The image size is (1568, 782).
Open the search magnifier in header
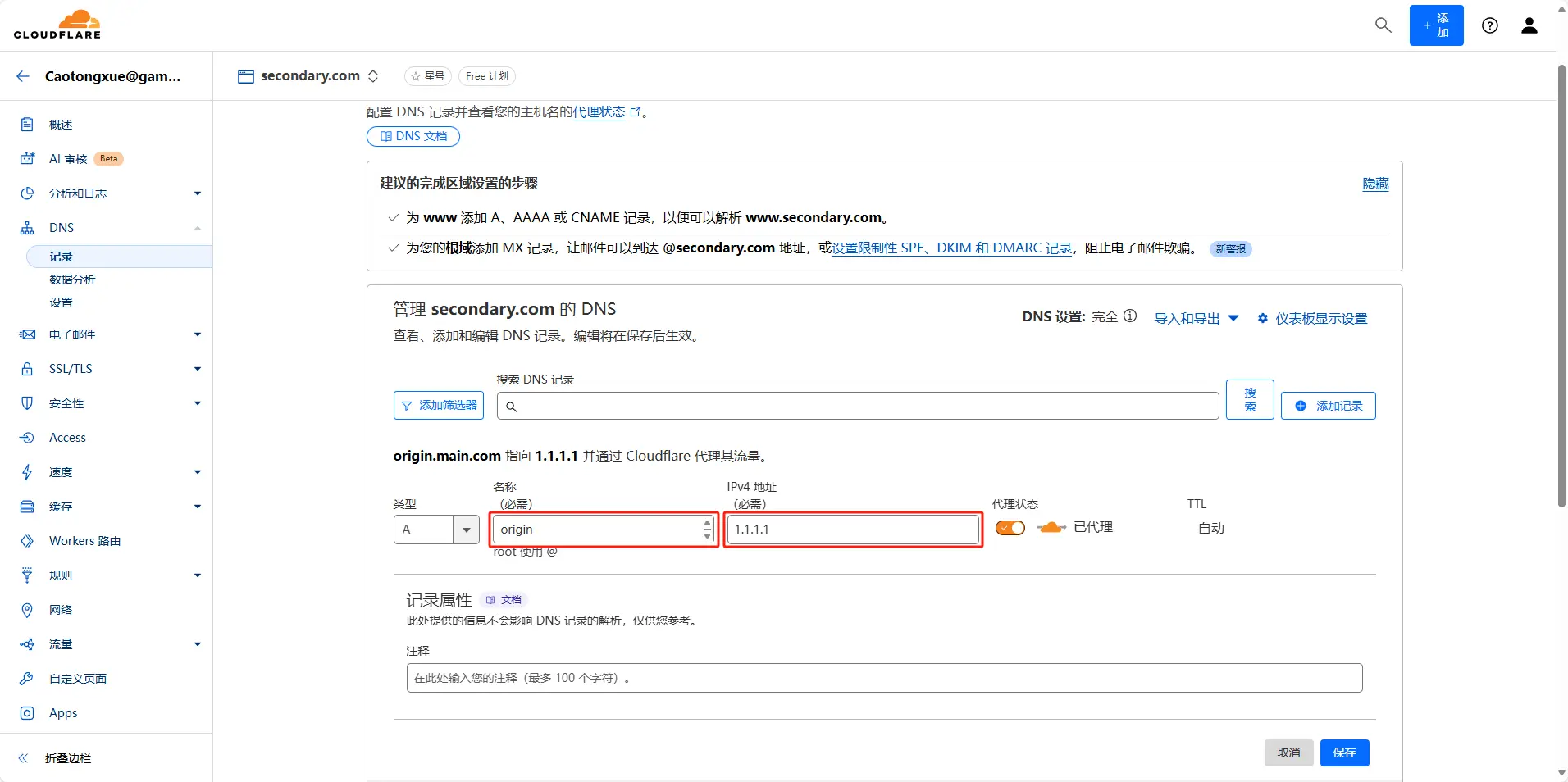click(1383, 25)
